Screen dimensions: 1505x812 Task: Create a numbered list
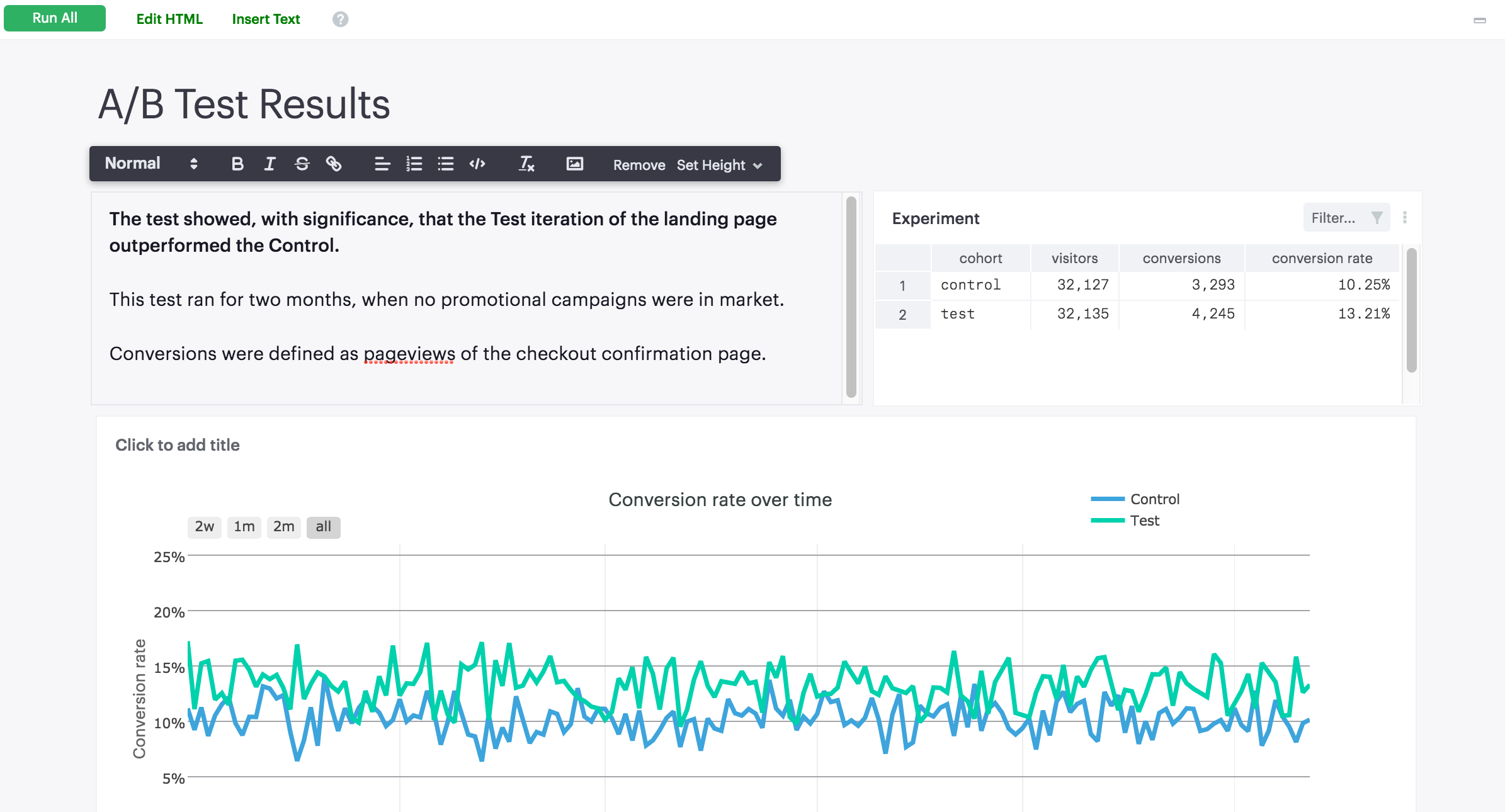[414, 164]
